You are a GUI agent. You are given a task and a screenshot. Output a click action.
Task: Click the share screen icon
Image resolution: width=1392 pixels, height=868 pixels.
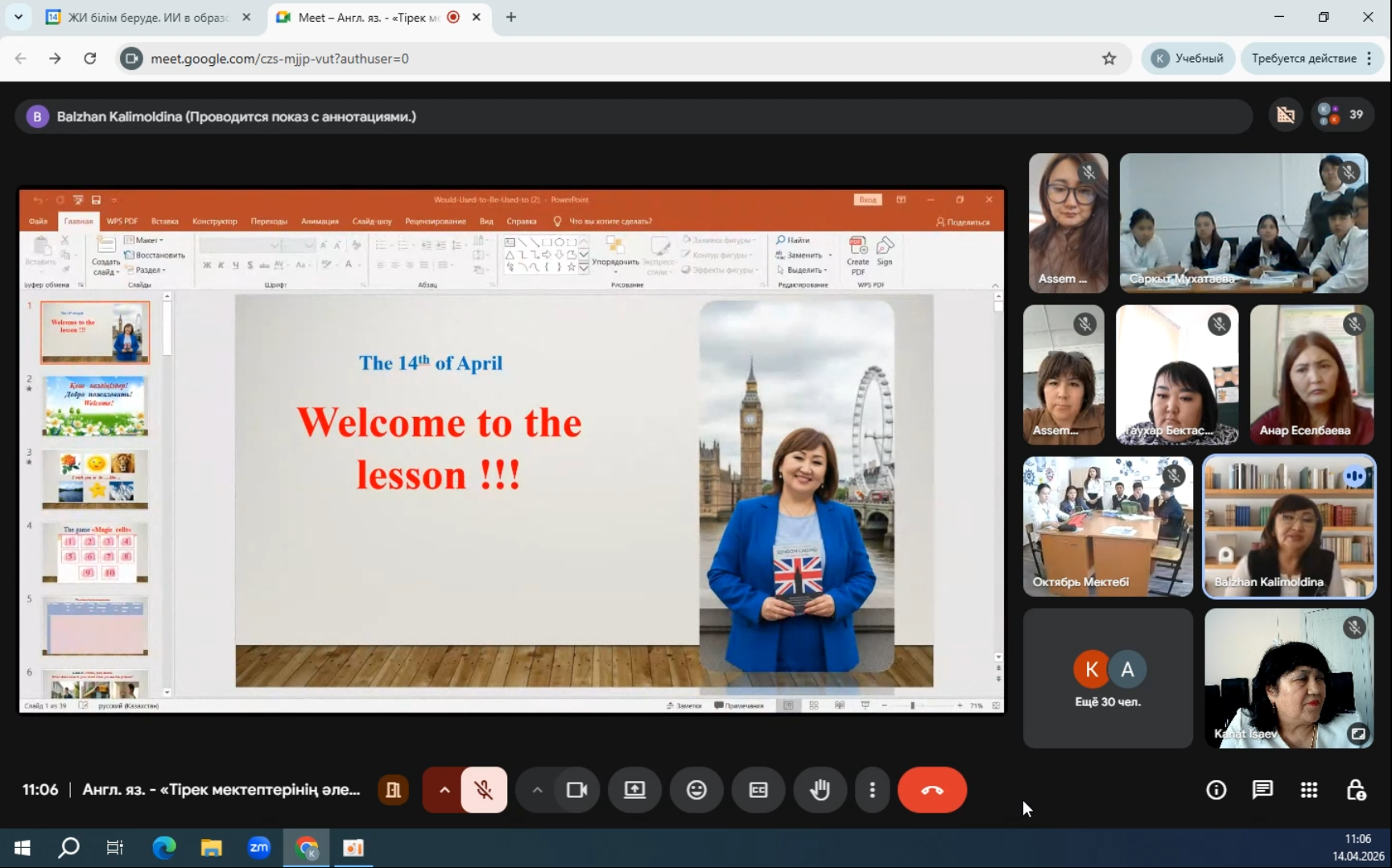[x=634, y=790]
